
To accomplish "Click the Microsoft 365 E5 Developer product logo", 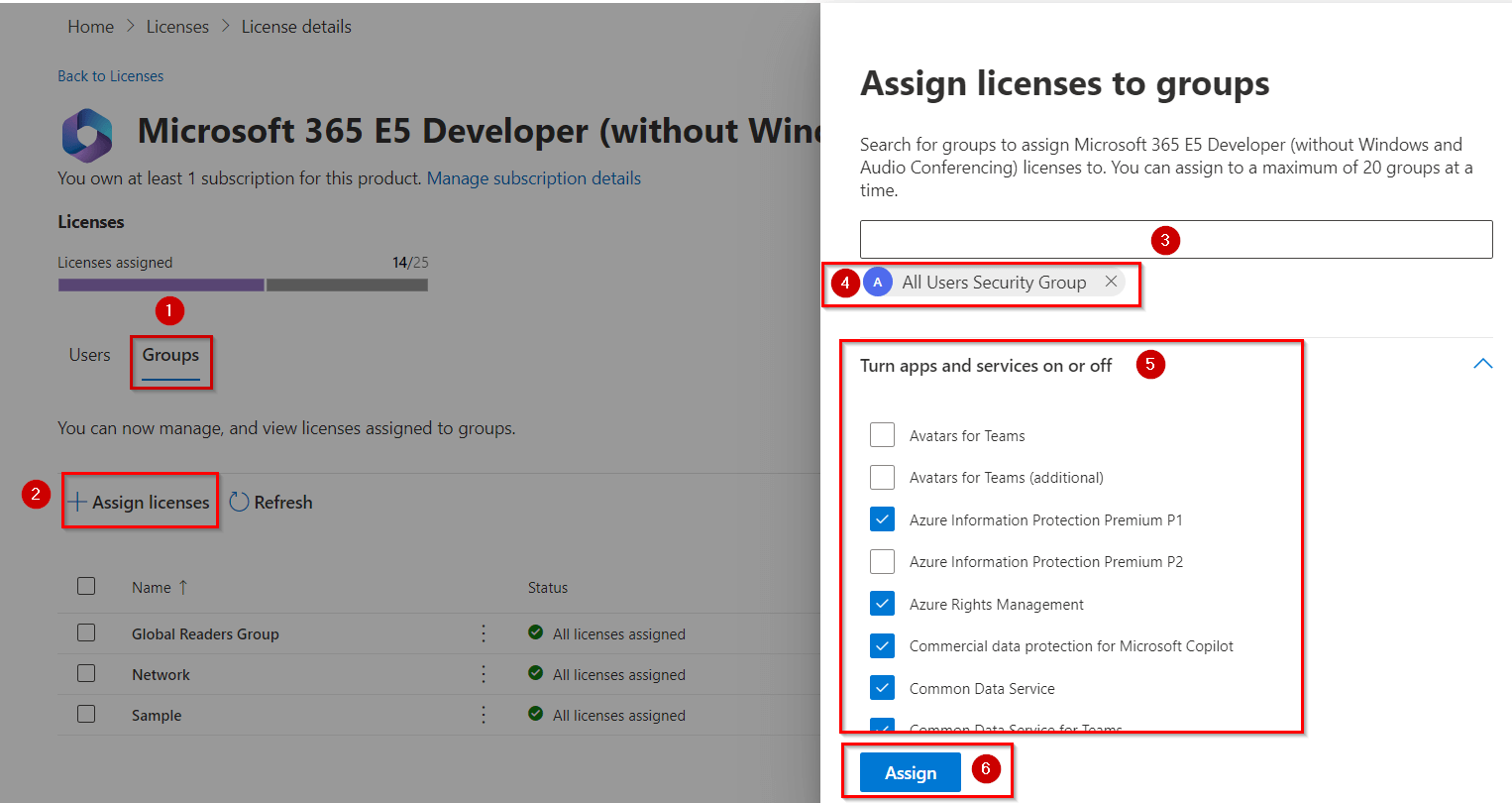I will coord(87,135).
